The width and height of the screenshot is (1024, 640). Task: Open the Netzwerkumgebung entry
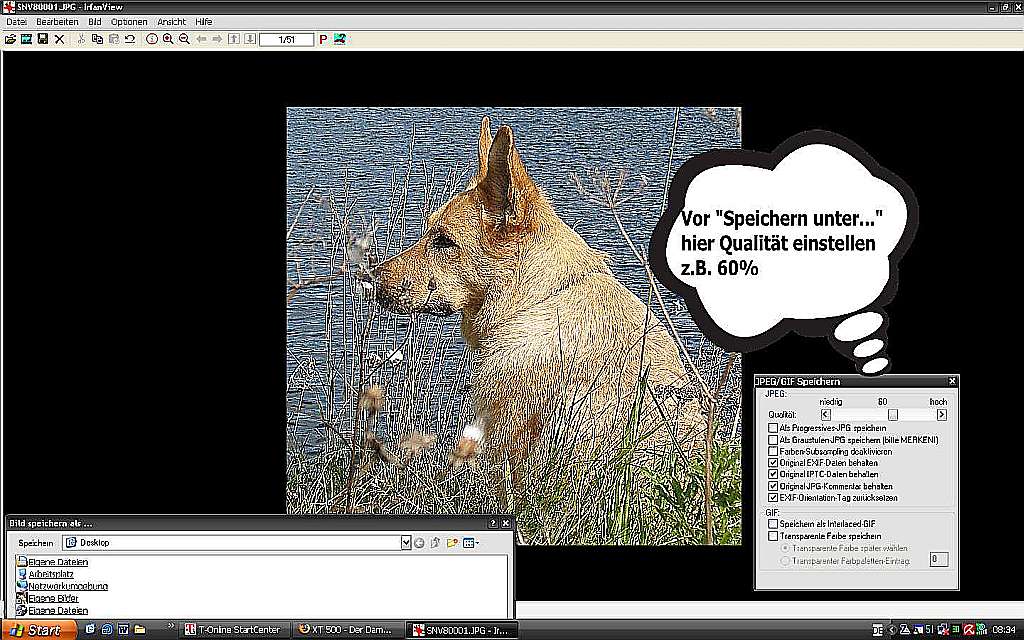[68, 586]
